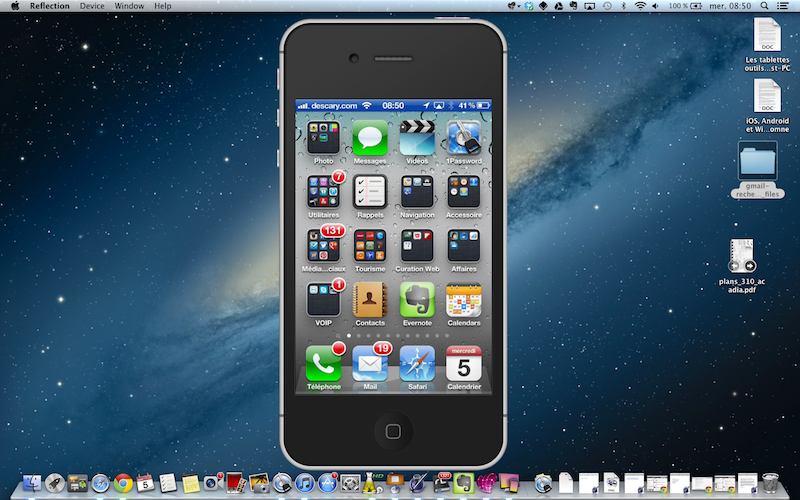Open the Curation Web folder
Viewport: 800px width, 500px height.
[417, 246]
